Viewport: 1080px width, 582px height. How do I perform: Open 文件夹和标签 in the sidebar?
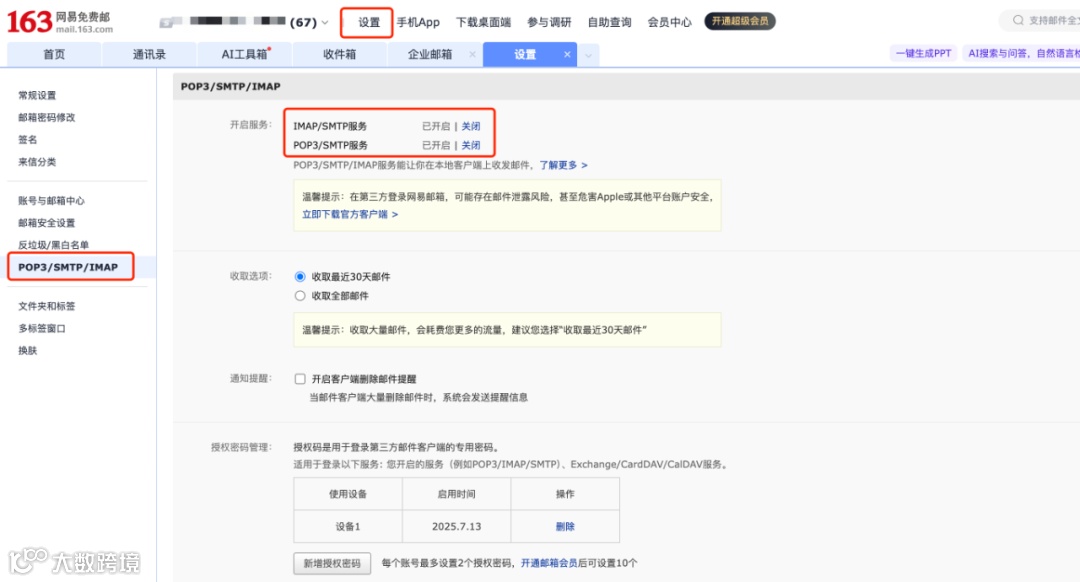click(47, 306)
